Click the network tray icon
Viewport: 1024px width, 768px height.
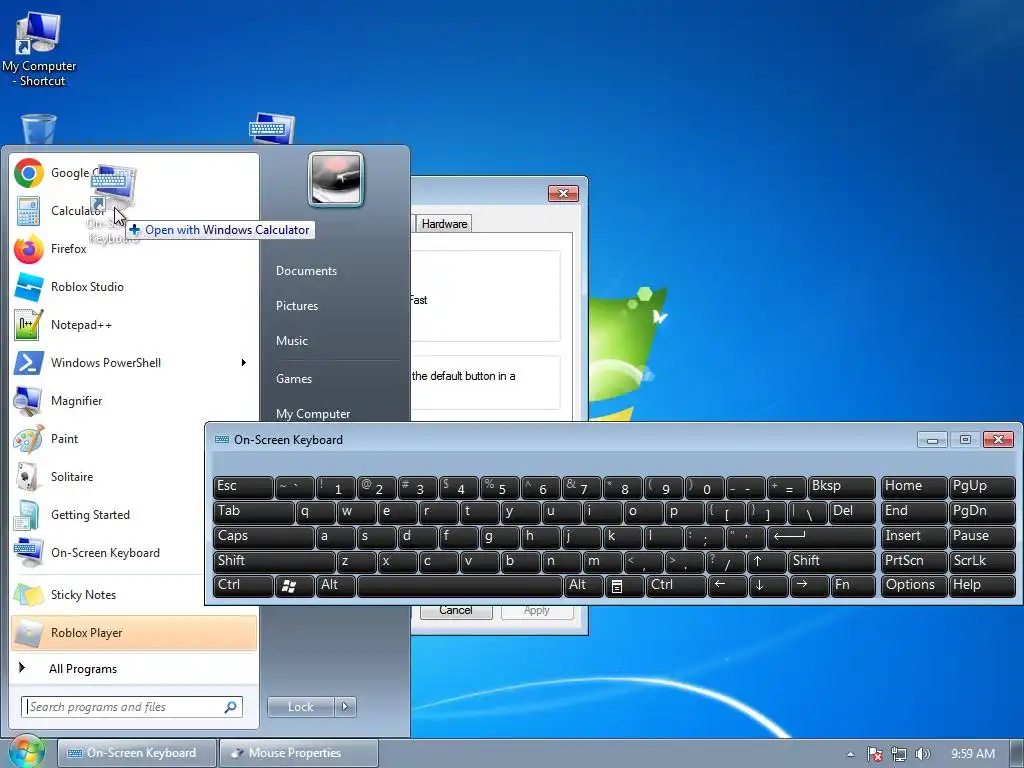pyautogui.click(x=899, y=754)
